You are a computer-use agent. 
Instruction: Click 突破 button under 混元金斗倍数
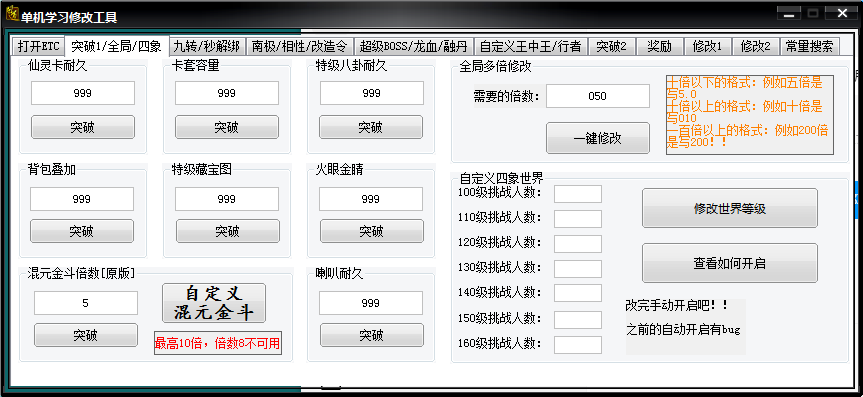[86, 335]
